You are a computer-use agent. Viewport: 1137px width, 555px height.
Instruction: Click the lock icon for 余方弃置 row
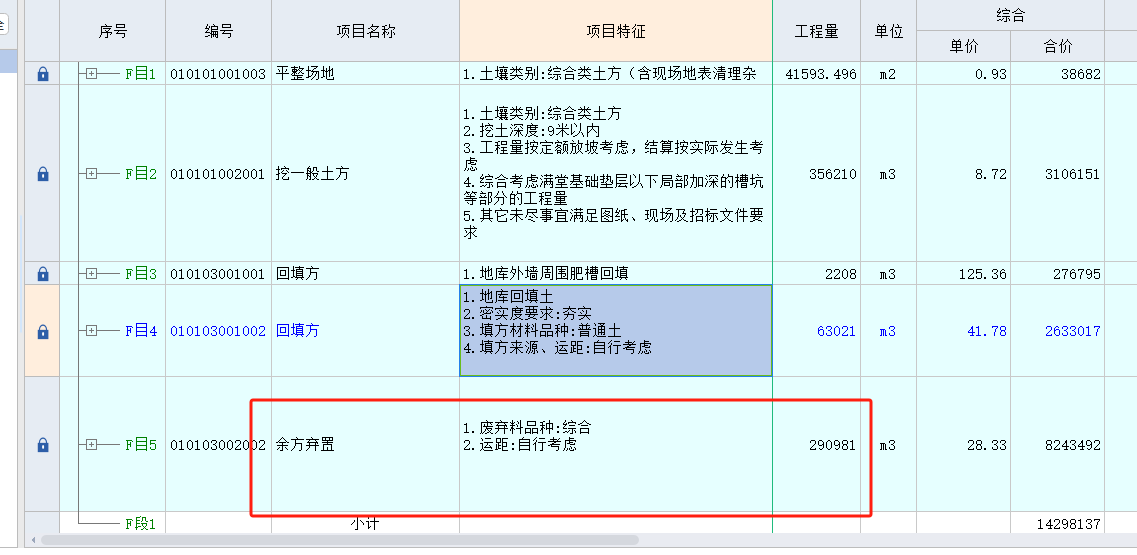pyautogui.click(x=42, y=445)
